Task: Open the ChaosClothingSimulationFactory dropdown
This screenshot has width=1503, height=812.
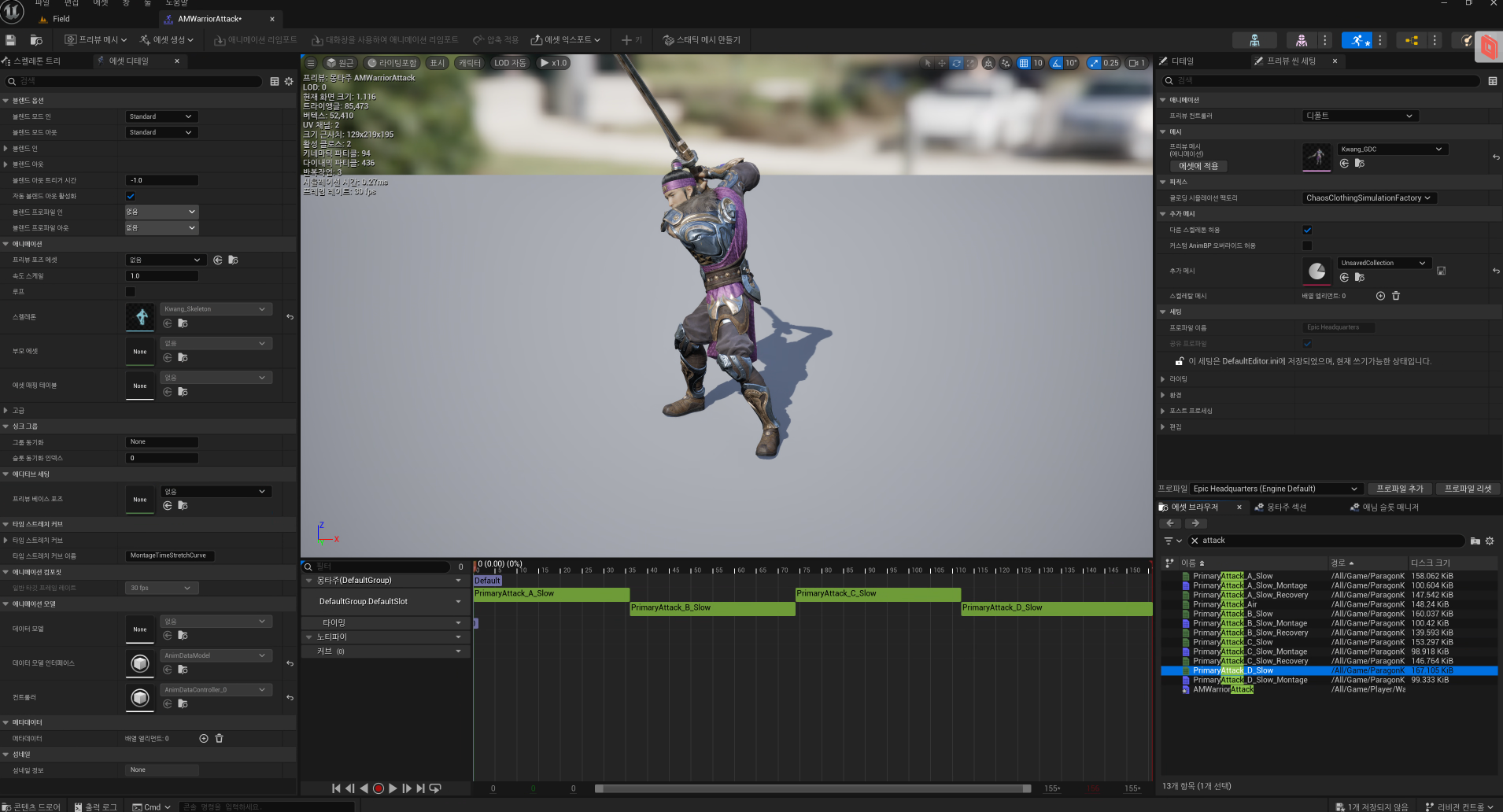Action: click(x=1369, y=197)
